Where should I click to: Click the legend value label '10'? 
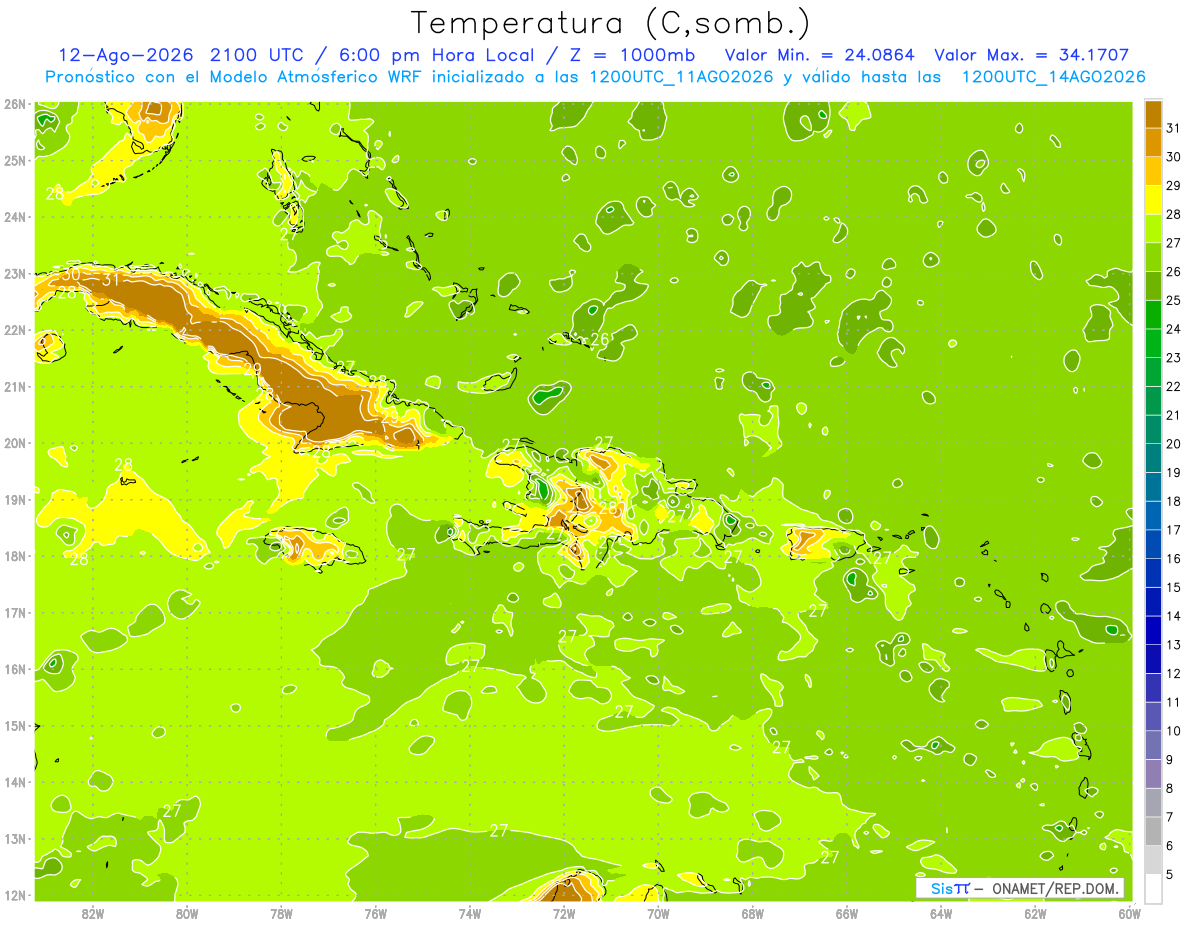(1173, 731)
